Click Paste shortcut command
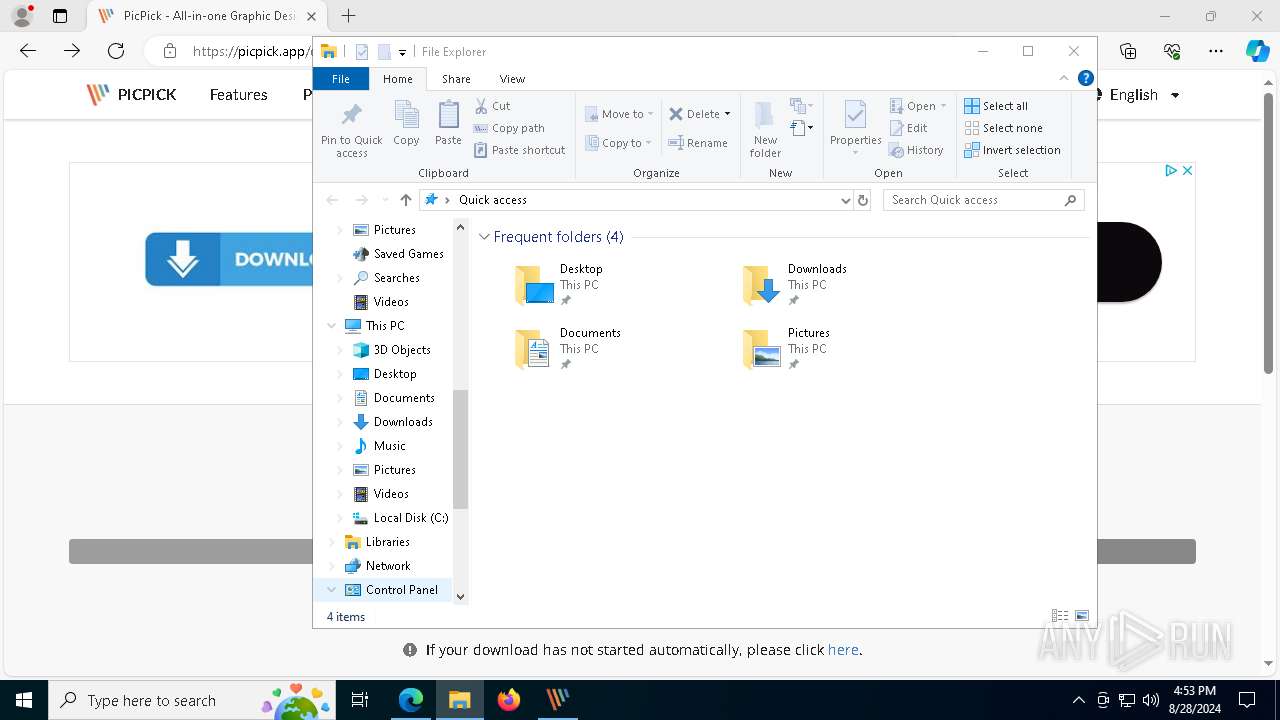1280x720 pixels. (520, 150)
